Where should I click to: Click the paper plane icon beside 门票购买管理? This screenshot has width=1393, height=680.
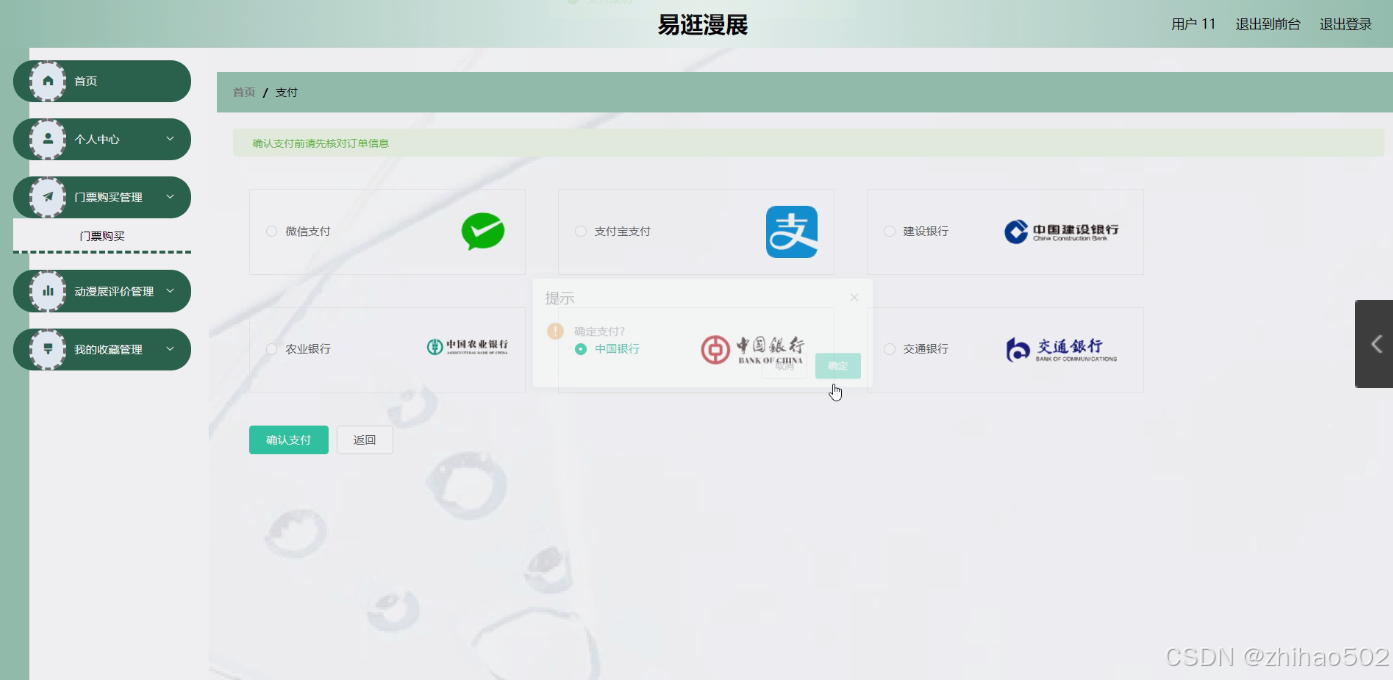pos(48,197)
